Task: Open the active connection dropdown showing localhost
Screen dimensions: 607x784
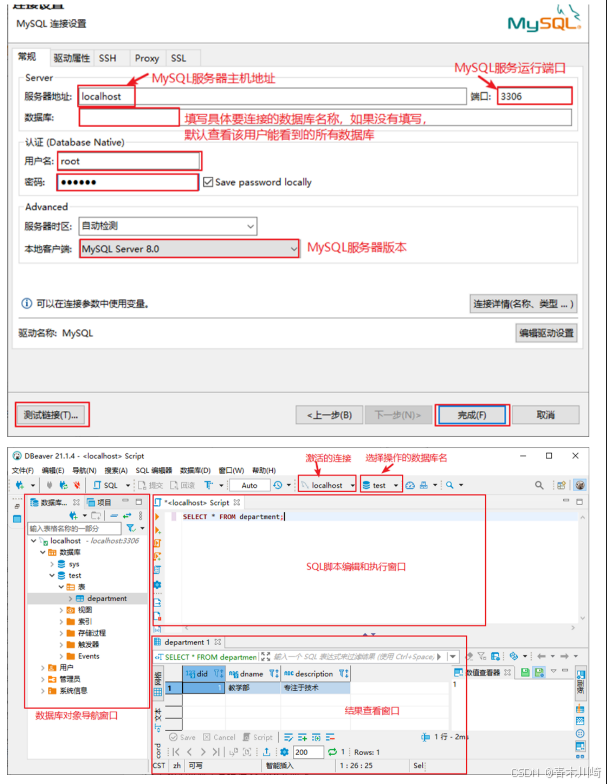Action: pos(328,485)
